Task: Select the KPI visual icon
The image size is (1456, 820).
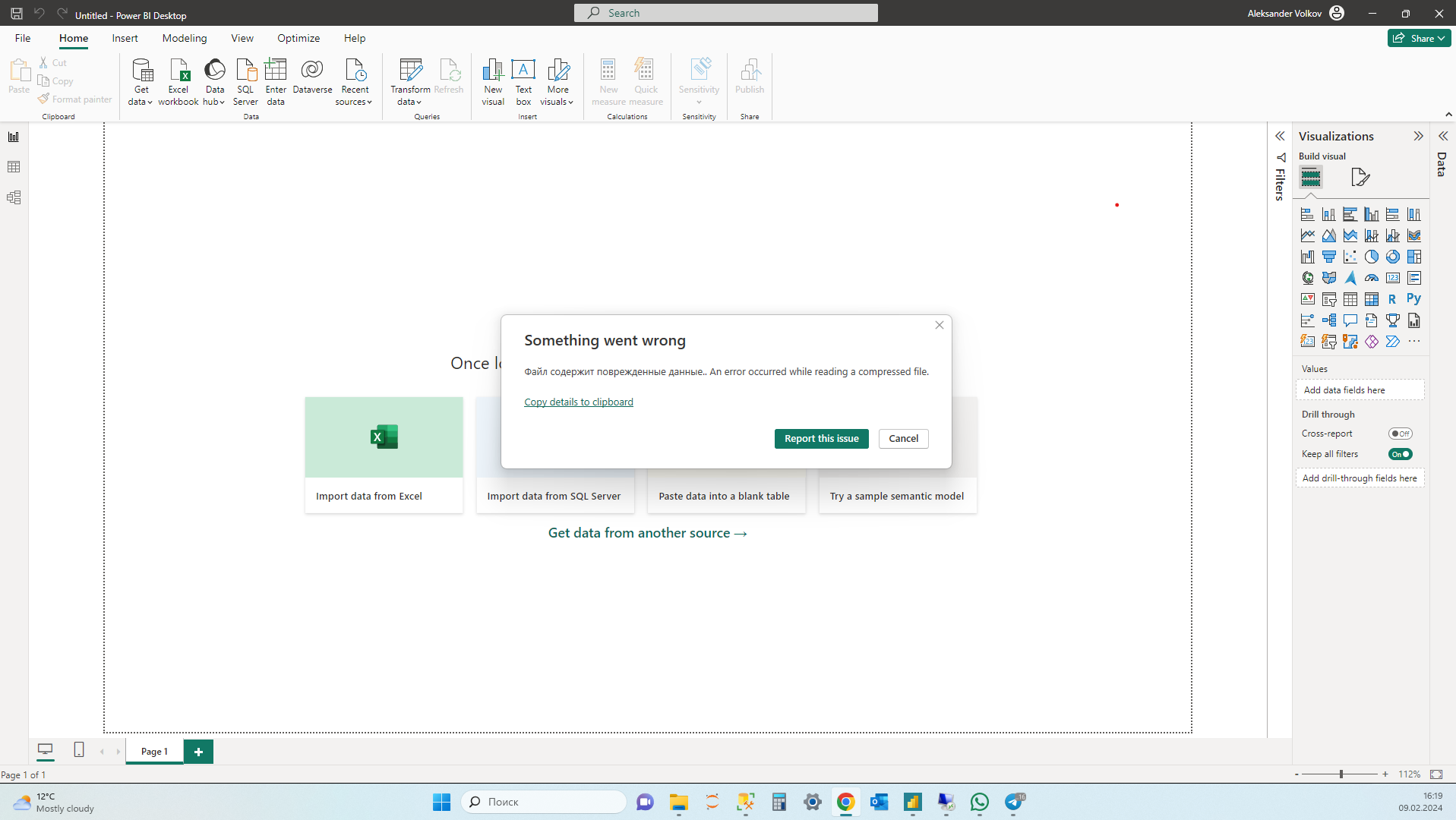Action: [1307, 299]
